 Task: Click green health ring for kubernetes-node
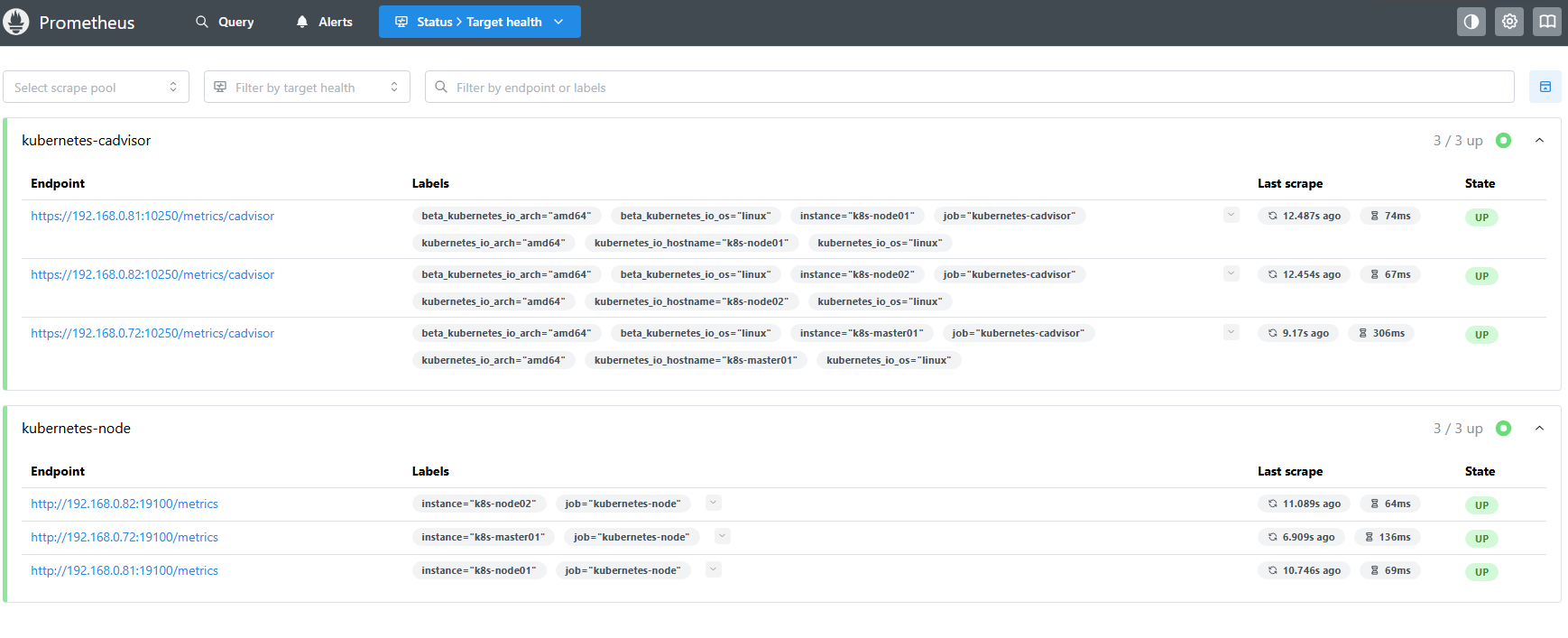[x=1503, y=428]
